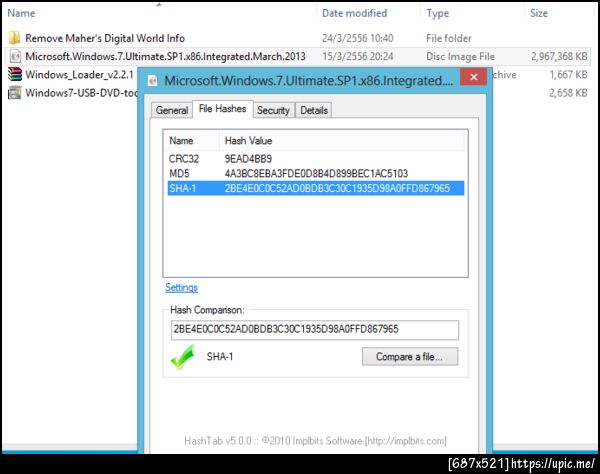The height and width of the screenshot is (474, 600).
Task: Click the CRC32 value 9EAD4BB9
Action: tap(248, 159)
